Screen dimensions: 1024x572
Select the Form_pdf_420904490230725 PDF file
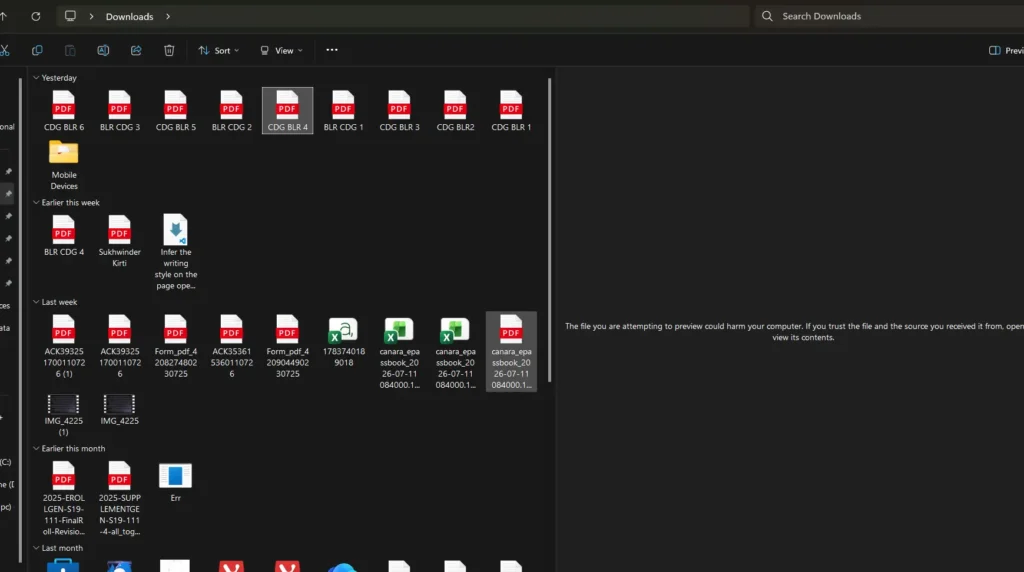click(287, 346)
